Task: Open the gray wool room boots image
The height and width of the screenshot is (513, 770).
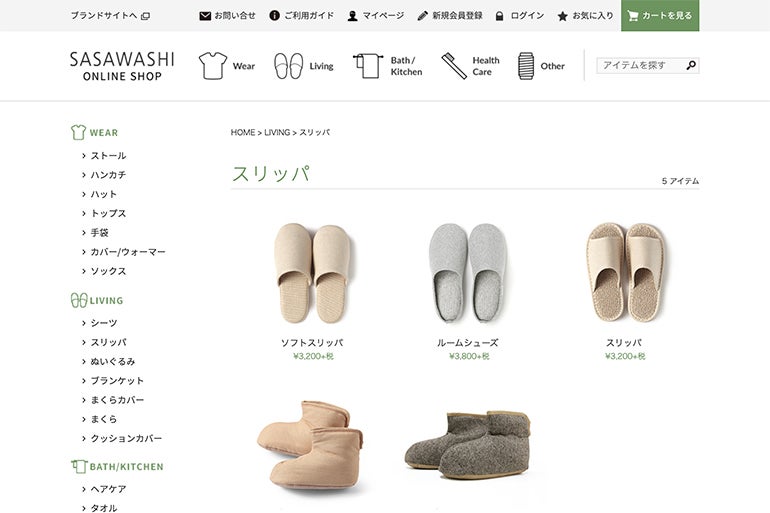Action: [468, 445]
